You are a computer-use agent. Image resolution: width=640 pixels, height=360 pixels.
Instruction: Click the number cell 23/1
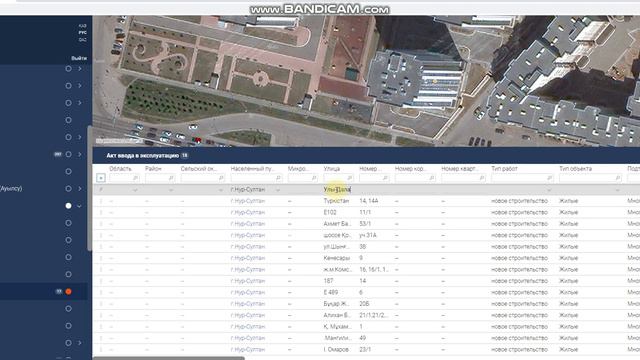click(x=365, y=350)
